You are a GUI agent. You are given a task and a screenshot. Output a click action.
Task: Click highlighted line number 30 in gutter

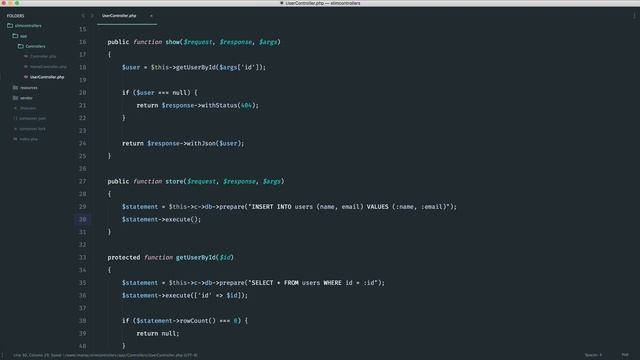[83, 219]
